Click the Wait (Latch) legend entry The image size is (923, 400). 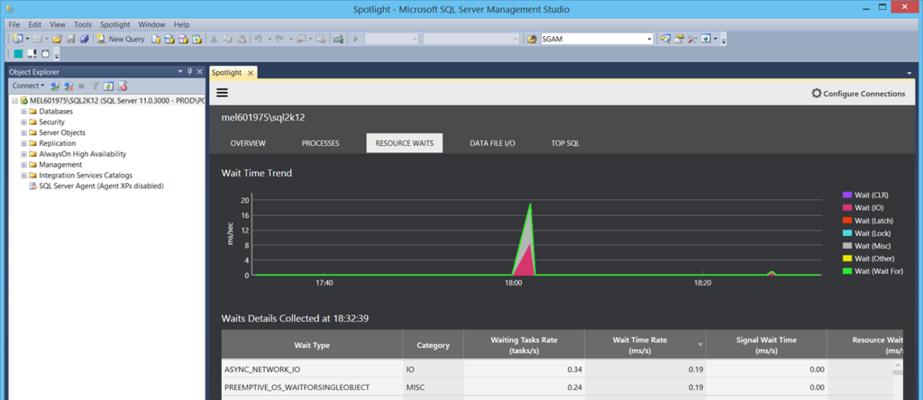coord(868,221)
